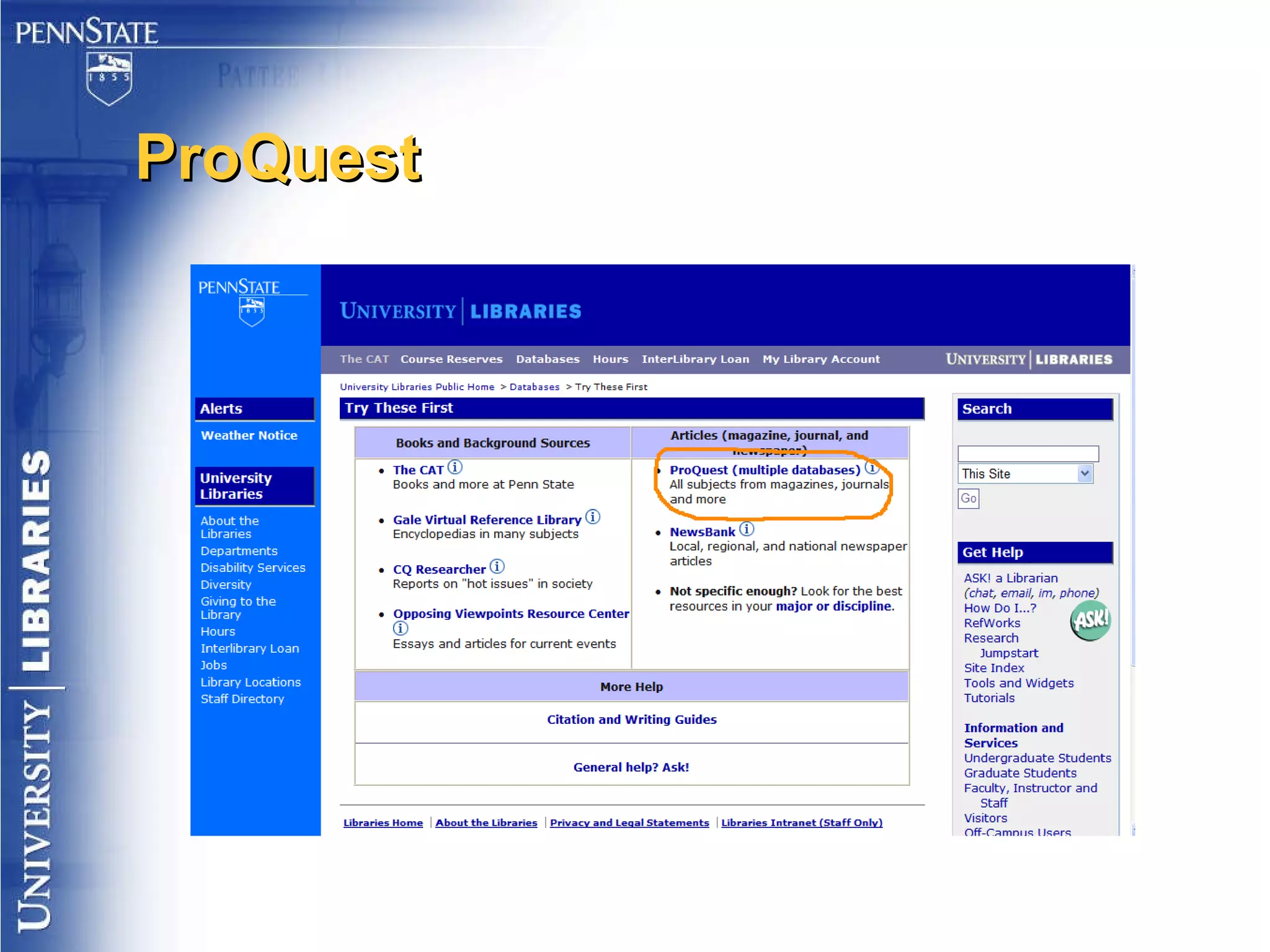Screen dimensions: 1270x952
Task: Open Course Reserves in the navigation bar
Action: (451, 359)
